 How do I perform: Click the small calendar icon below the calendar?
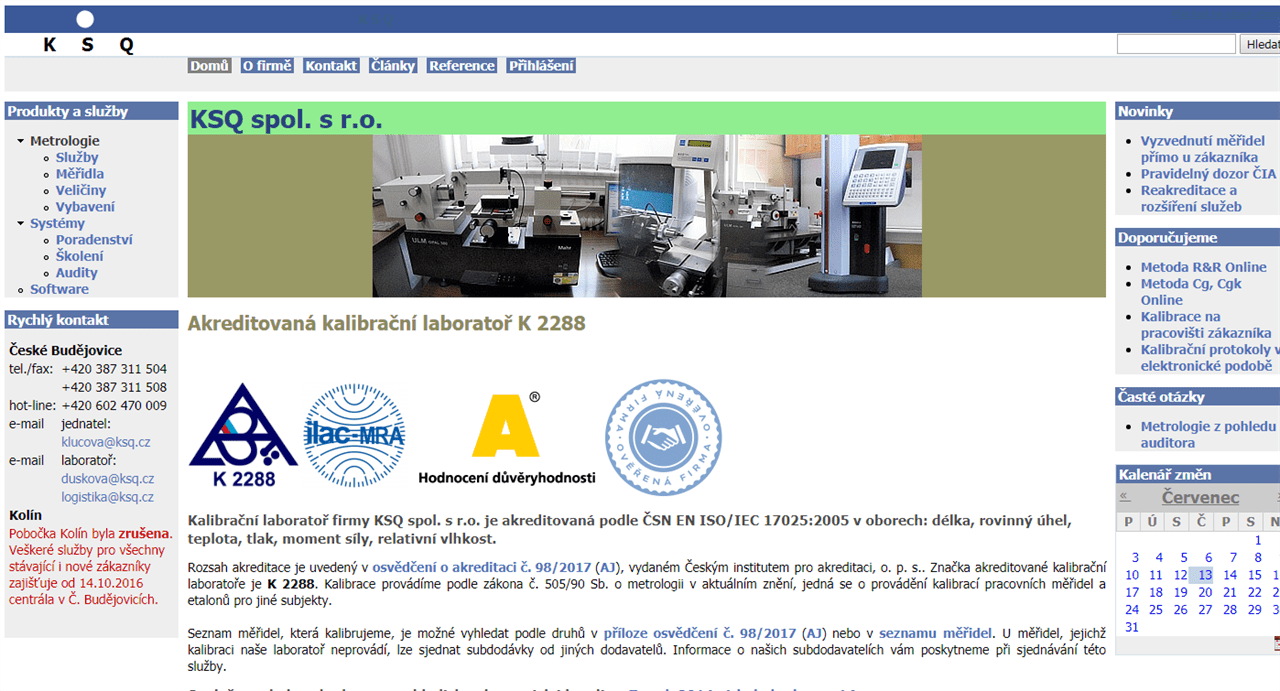[1276, 643]
